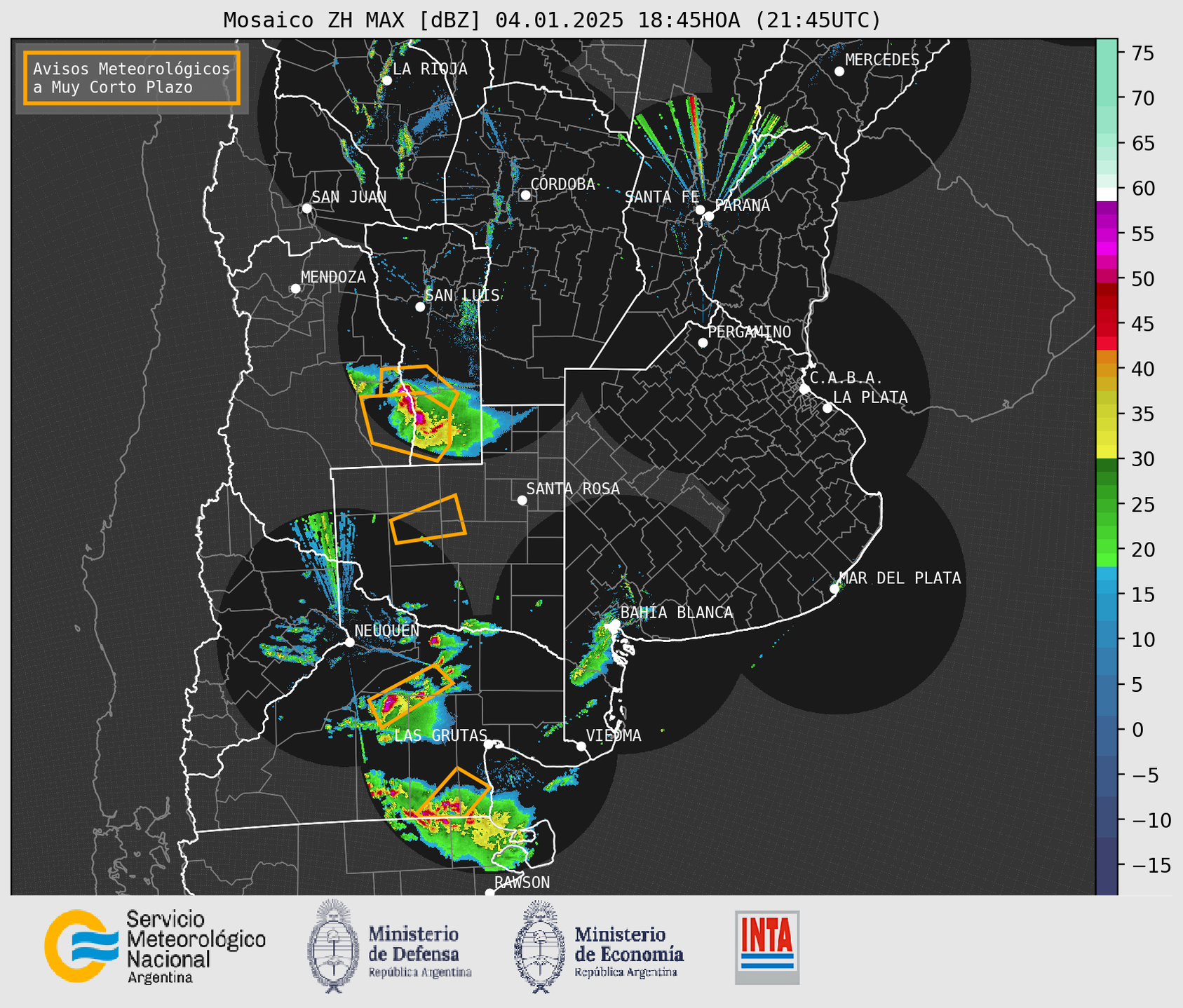Screen dimensions: 1183x1008
Task: Click the MAR DEL PLATA city label
Action: [900, 578]
